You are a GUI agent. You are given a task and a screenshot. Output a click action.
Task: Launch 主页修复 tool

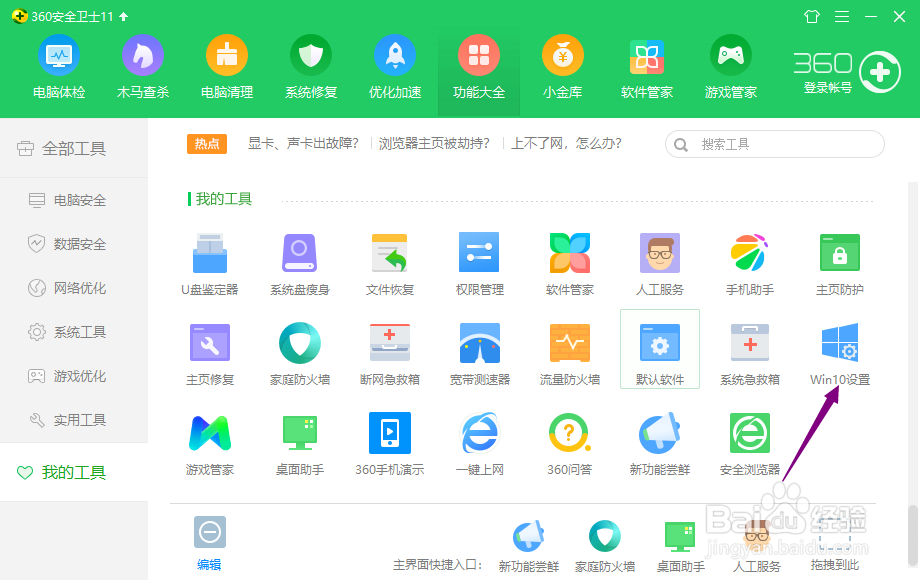(x=210, y=354)
